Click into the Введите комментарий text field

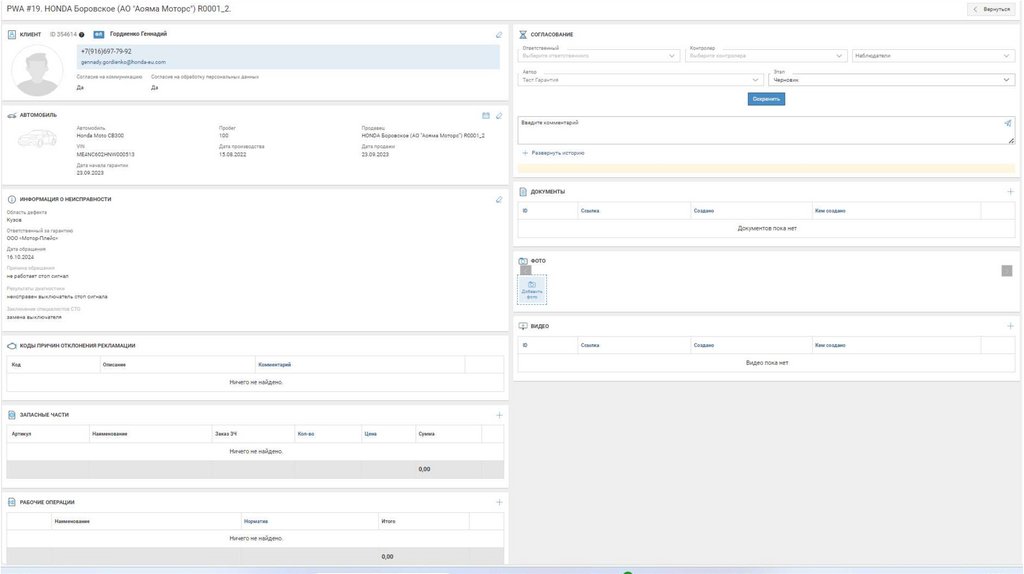pyautogui.click(x=760, y=130)
